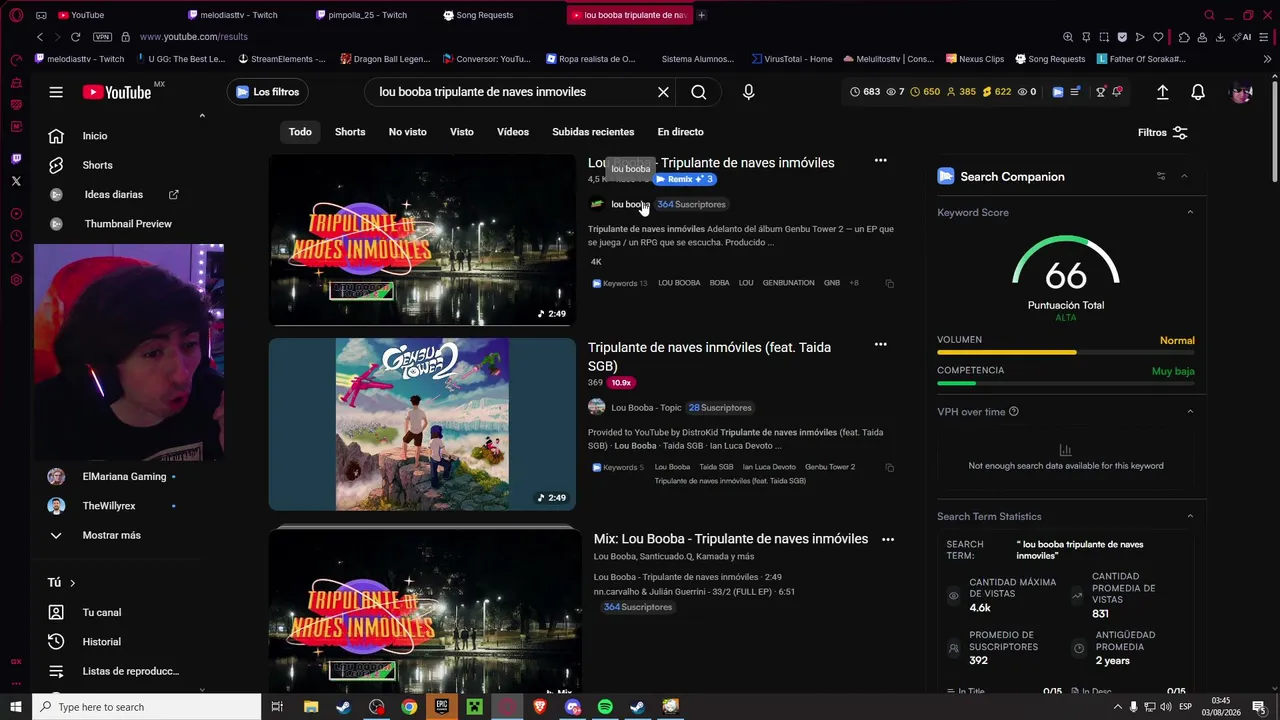
Task: Open Spotify from the Windows taskbar
Action: point(605,707)
